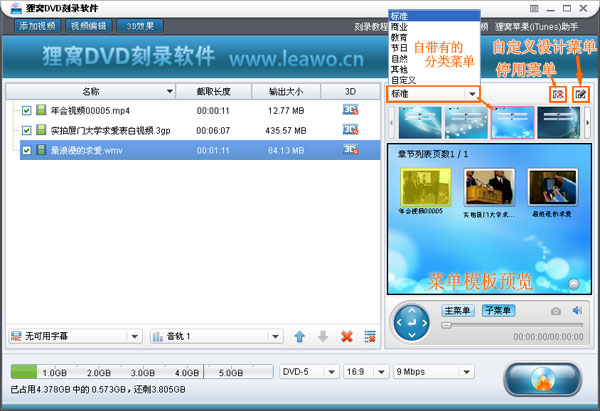Click size 435.57 MB cell
Screen dimensions: 600x411
[285, 130]
